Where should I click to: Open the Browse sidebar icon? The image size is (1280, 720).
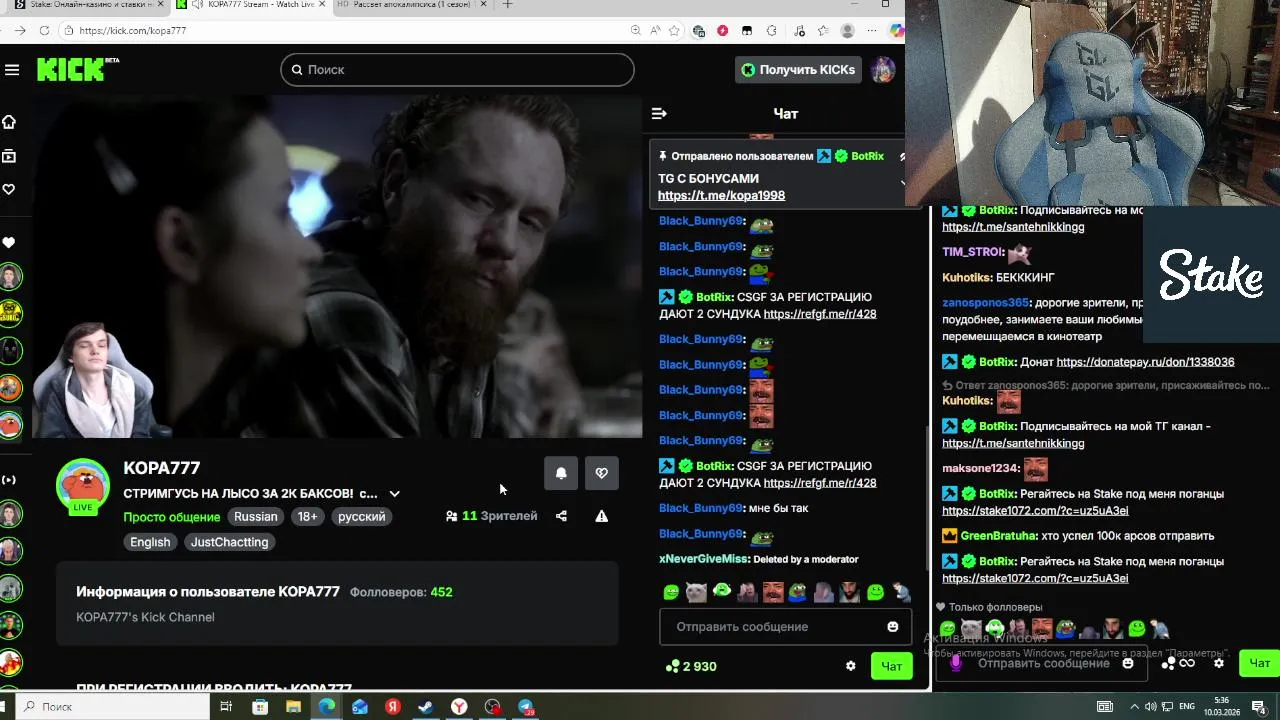(x=9, y=156)
